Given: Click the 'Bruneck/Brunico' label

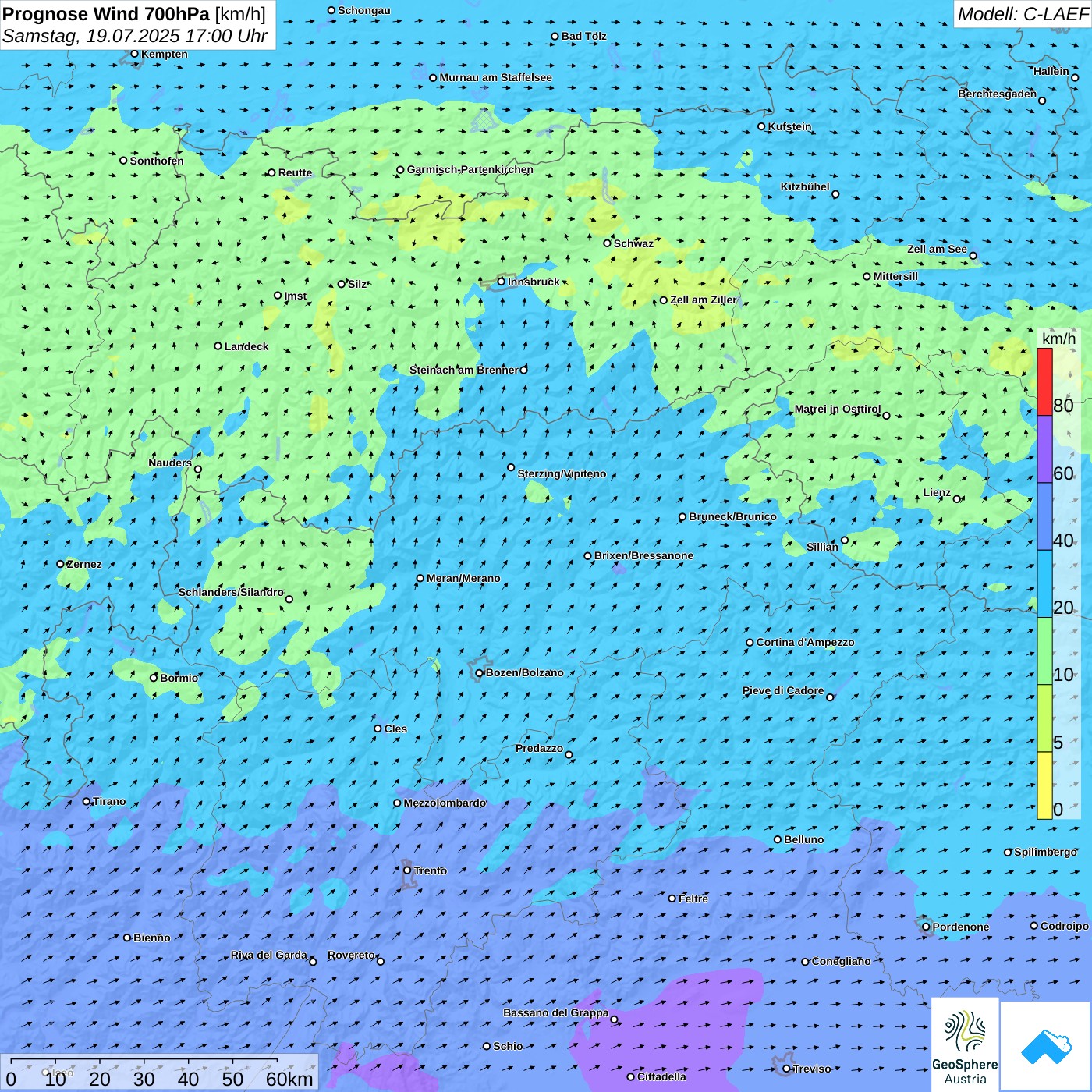Looking at the screenshot, I should [732, 516].
